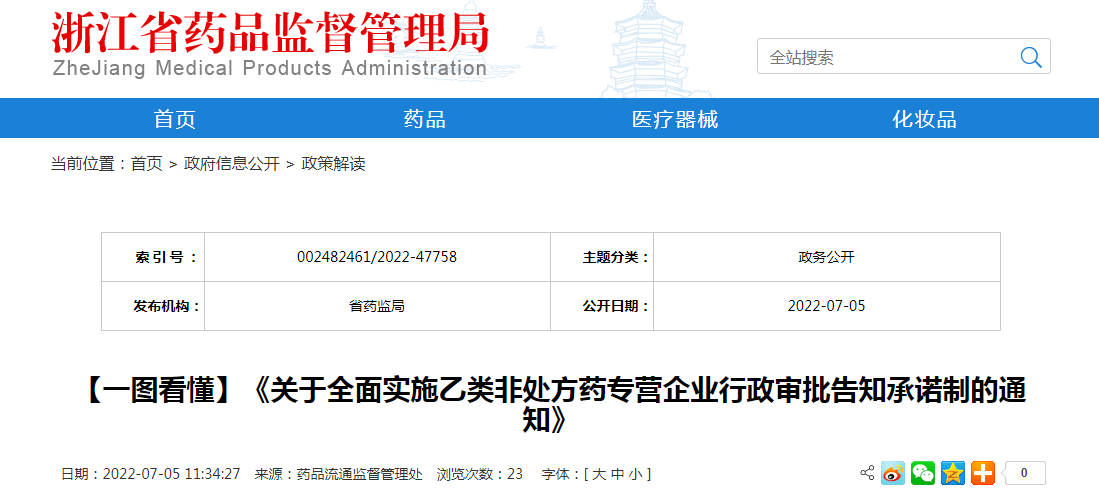This screenshot has height=493, width=1099.
Task: Open the 药品 navigation item
Action: tap(425, 119)
